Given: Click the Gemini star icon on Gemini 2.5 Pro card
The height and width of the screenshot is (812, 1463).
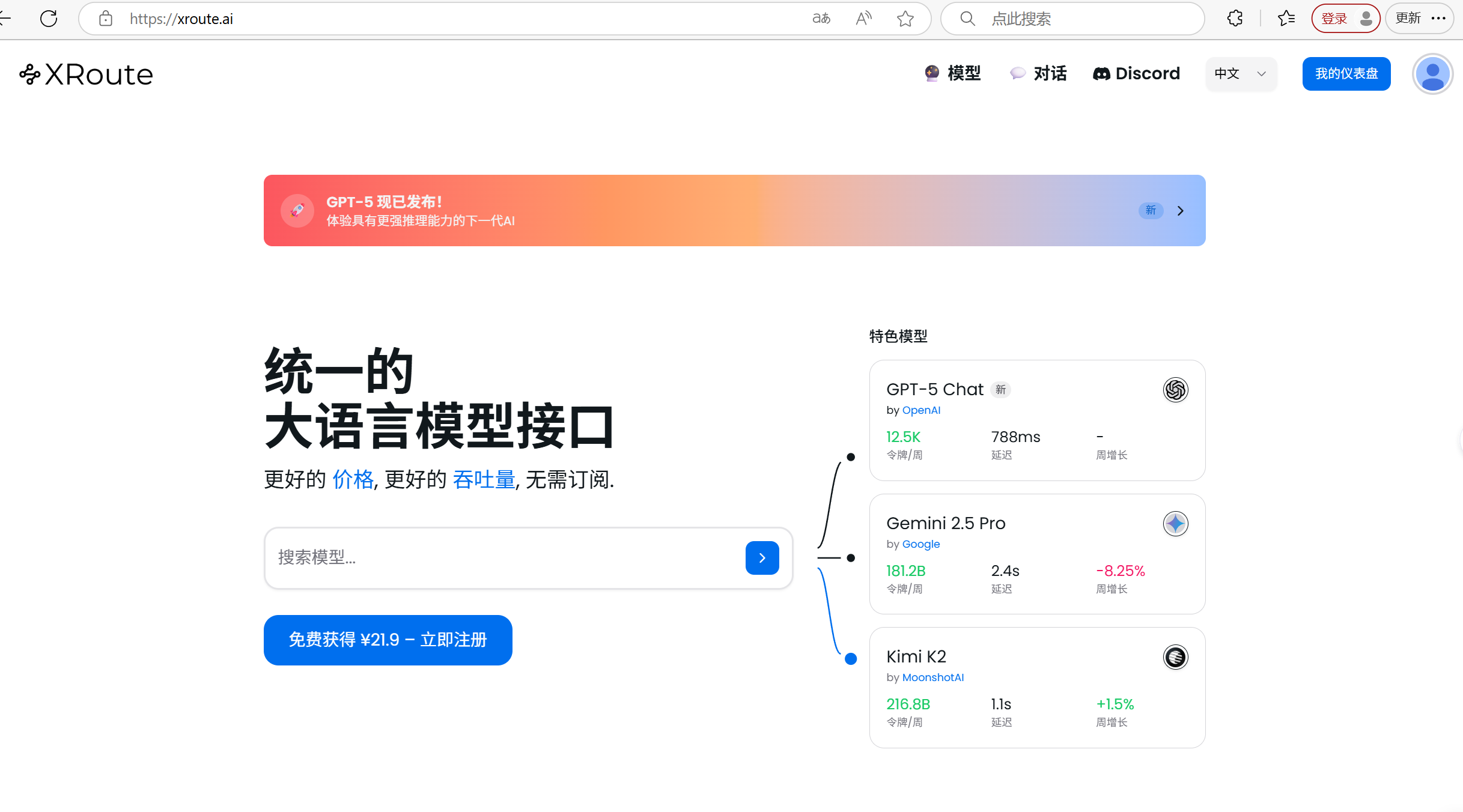Looking at the screenshot, I should 1175,524.
